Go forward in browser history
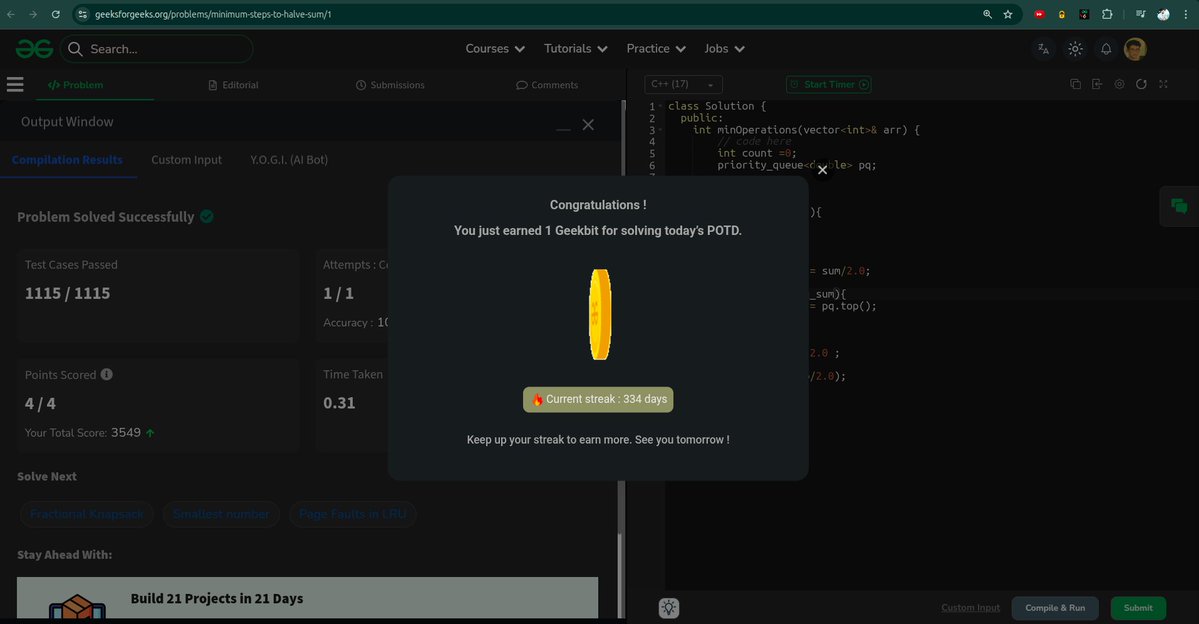The height and width of the screenshot is (624, 1199). pyautogui.click(x=33, y=14)
